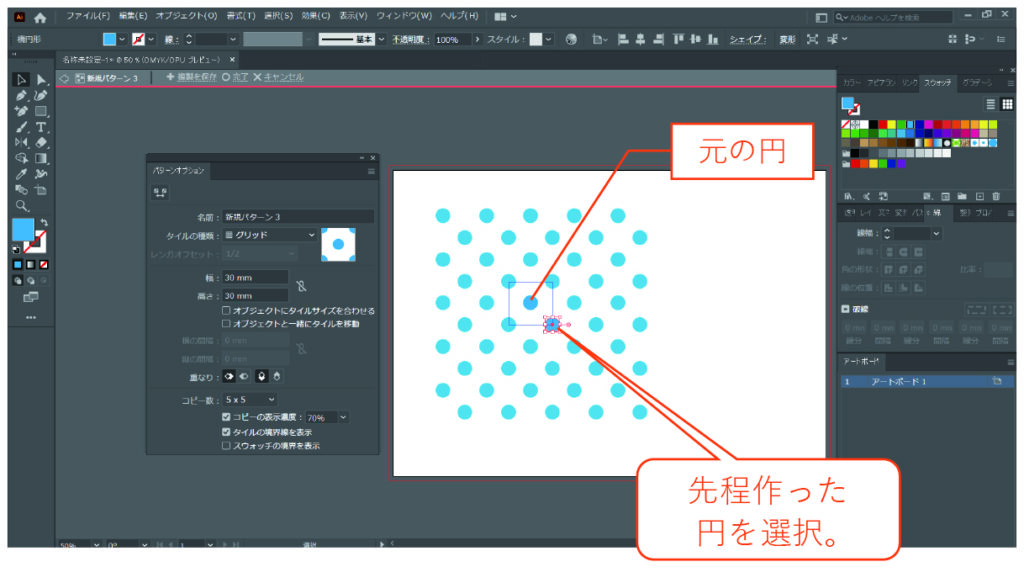Viewport: 1024px width, 583px height.
Task: Enable 'オブジェクトにタイルサイズを合わせる' checkbox
Action: click(226, 311)
